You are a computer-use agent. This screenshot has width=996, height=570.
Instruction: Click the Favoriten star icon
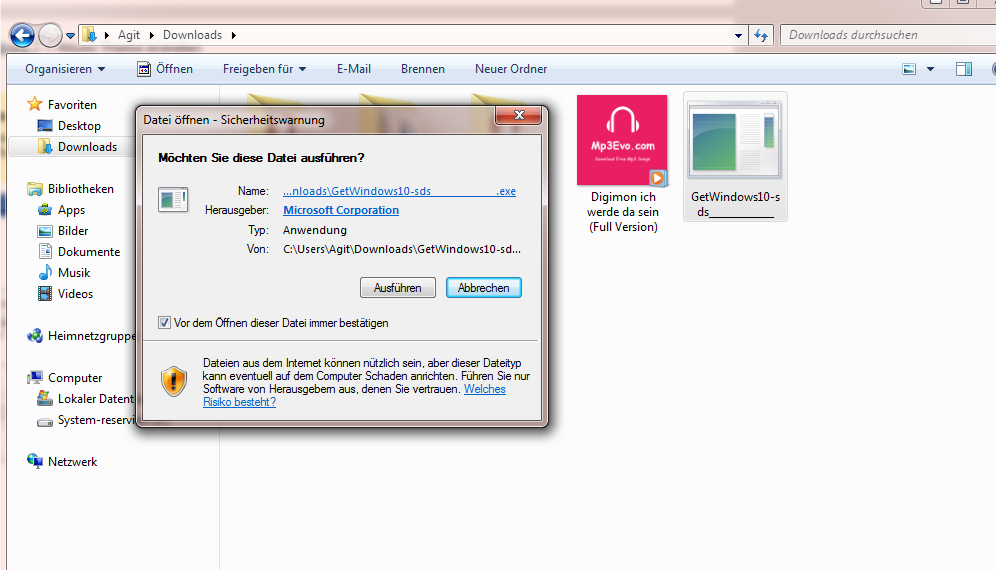(x=34, y=104)
